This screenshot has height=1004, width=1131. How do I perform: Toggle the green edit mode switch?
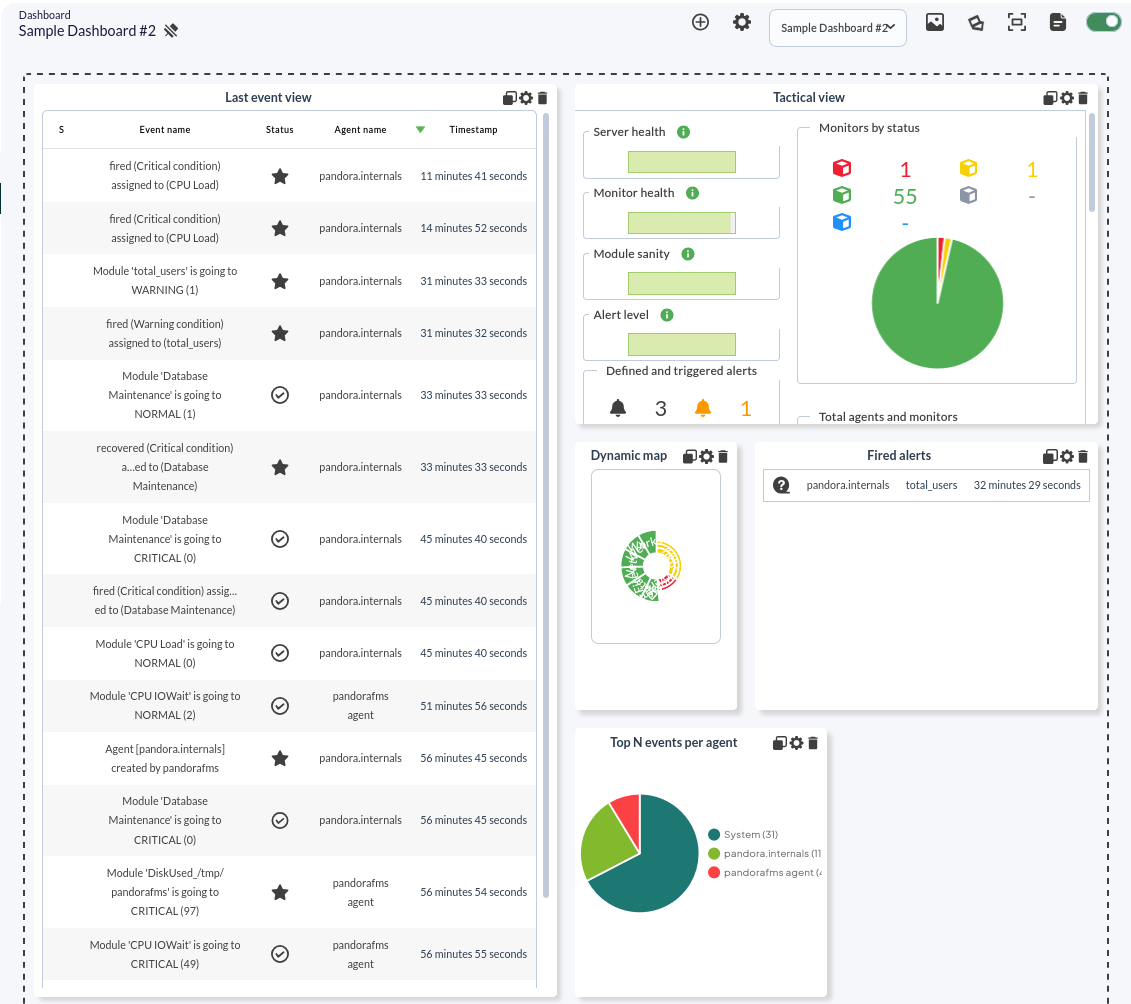[1103, 22]
